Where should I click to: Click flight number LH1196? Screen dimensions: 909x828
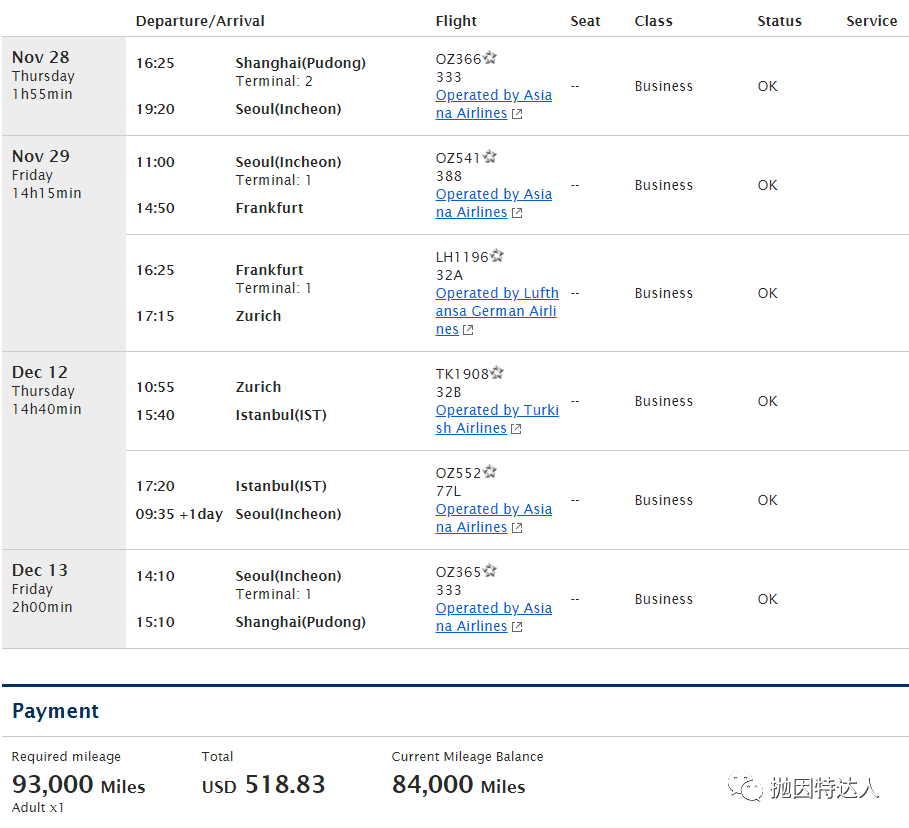[x=462, y=257]
